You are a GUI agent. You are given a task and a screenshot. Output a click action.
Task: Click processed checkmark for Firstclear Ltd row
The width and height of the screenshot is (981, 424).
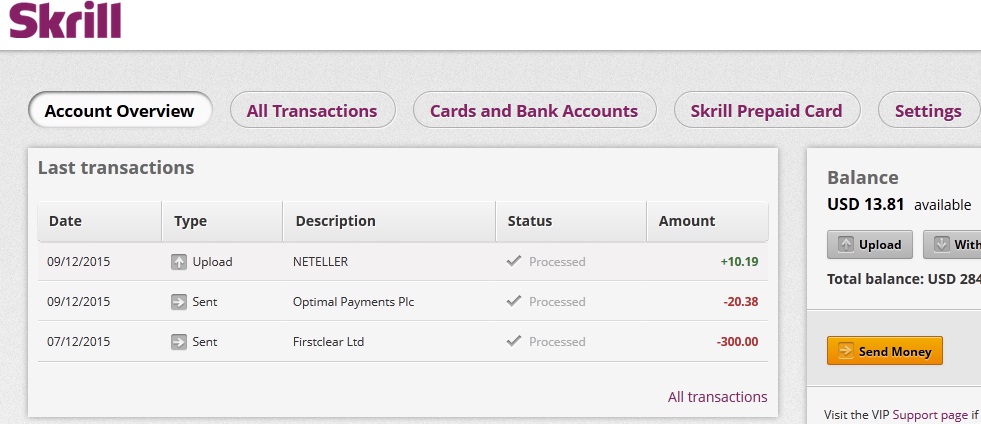[514, 341]
